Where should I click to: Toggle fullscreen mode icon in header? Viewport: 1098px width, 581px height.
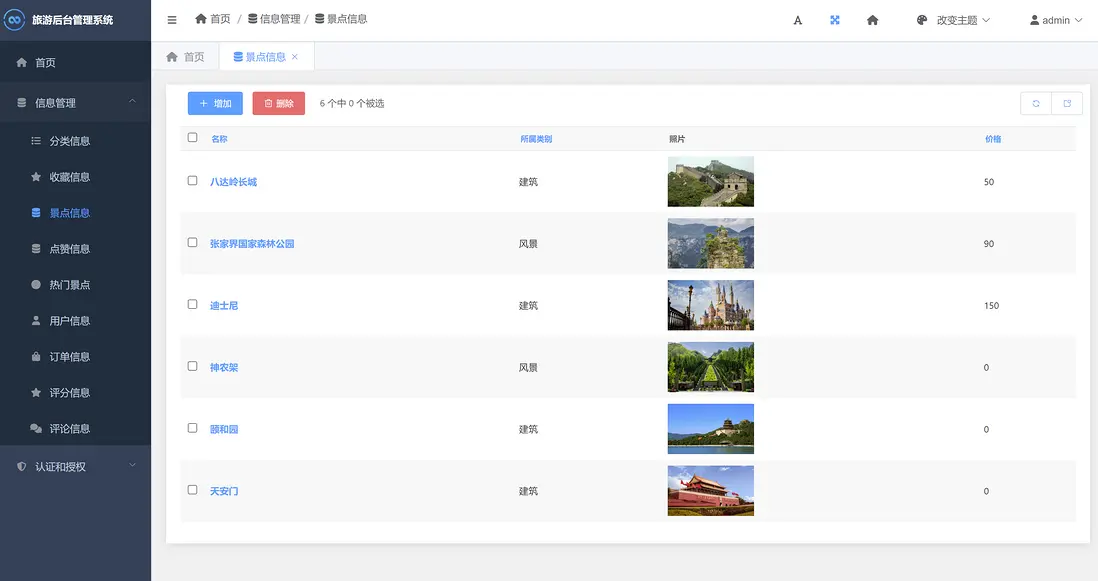(835, 20)
